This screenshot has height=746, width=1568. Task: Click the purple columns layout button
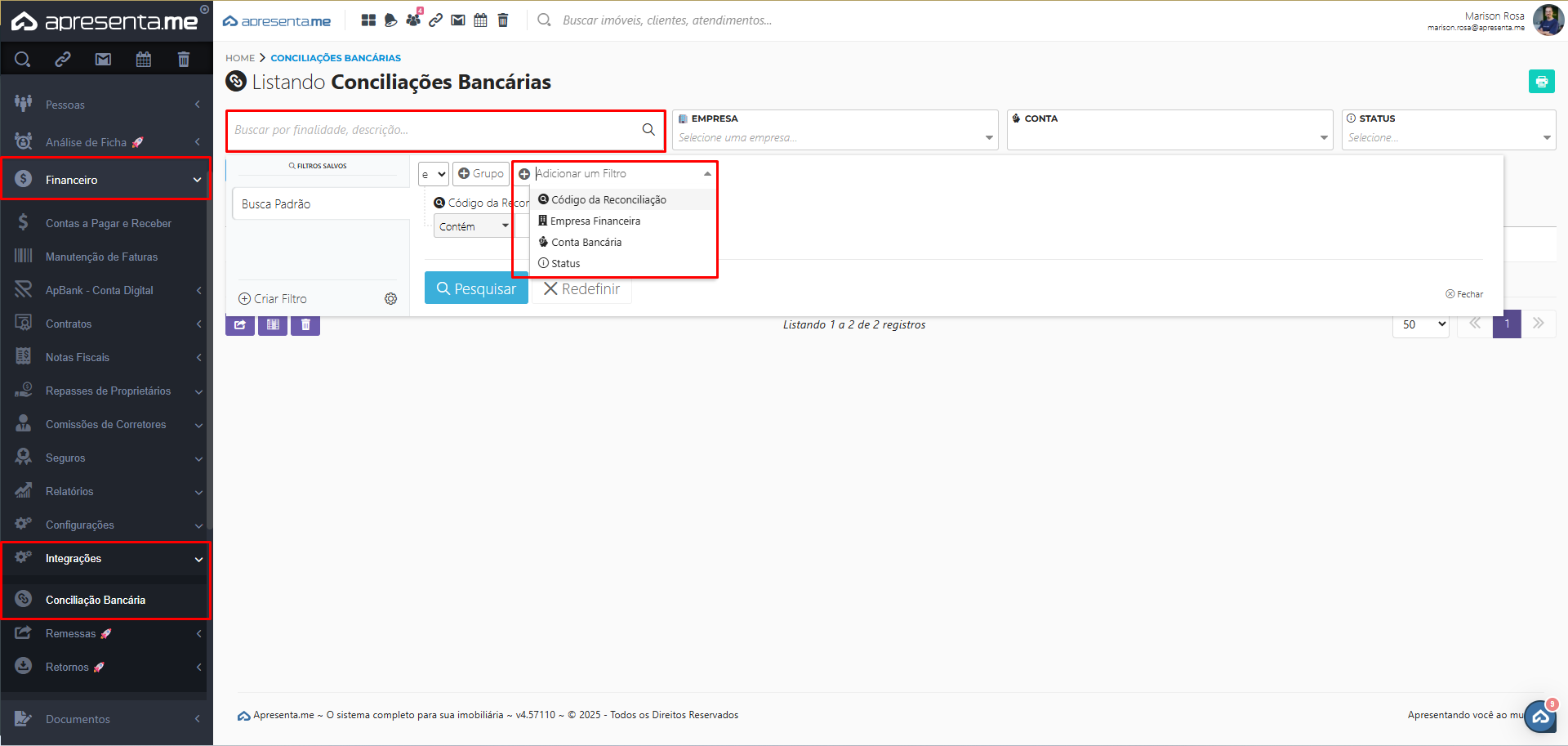click(273, 325)
